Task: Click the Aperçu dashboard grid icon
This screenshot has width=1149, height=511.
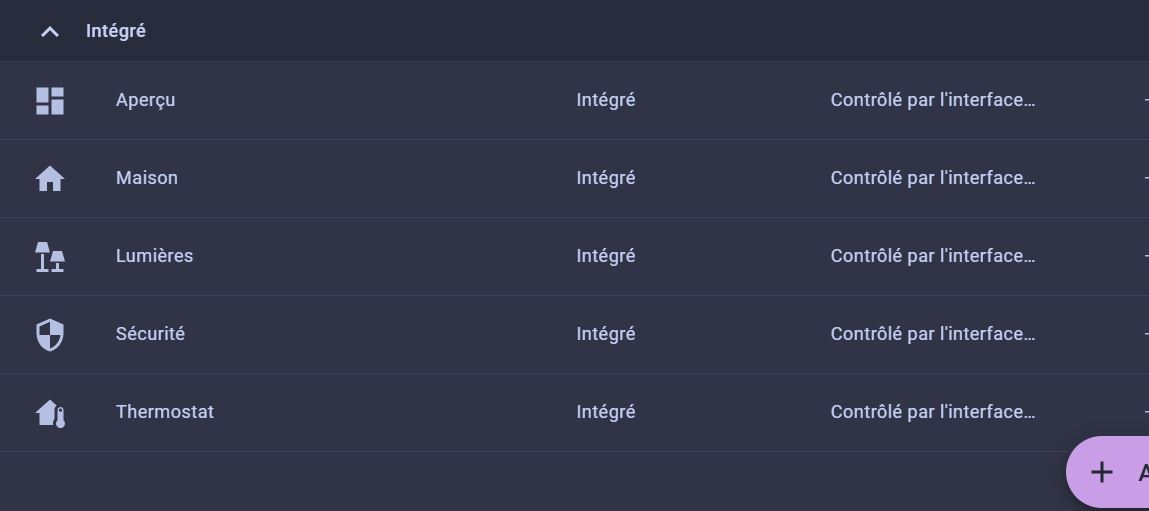Action: tap(50, 100)
